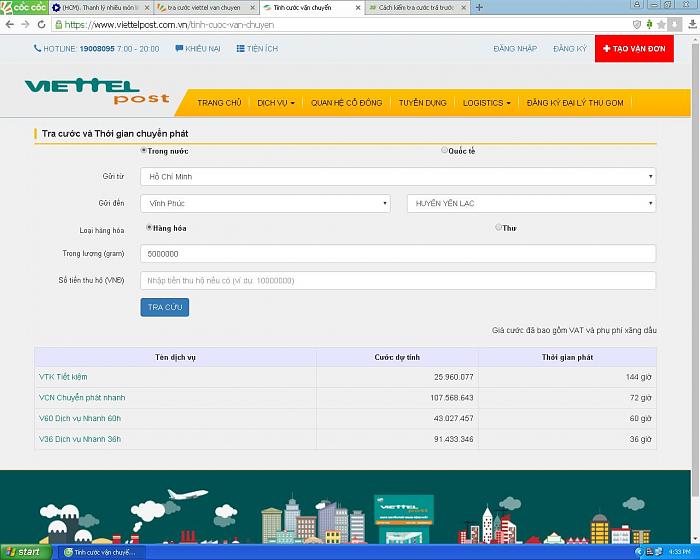Expand the DỊCH VỤ menu
Viewport: 700px width, 560px height.
click(276, 103)
